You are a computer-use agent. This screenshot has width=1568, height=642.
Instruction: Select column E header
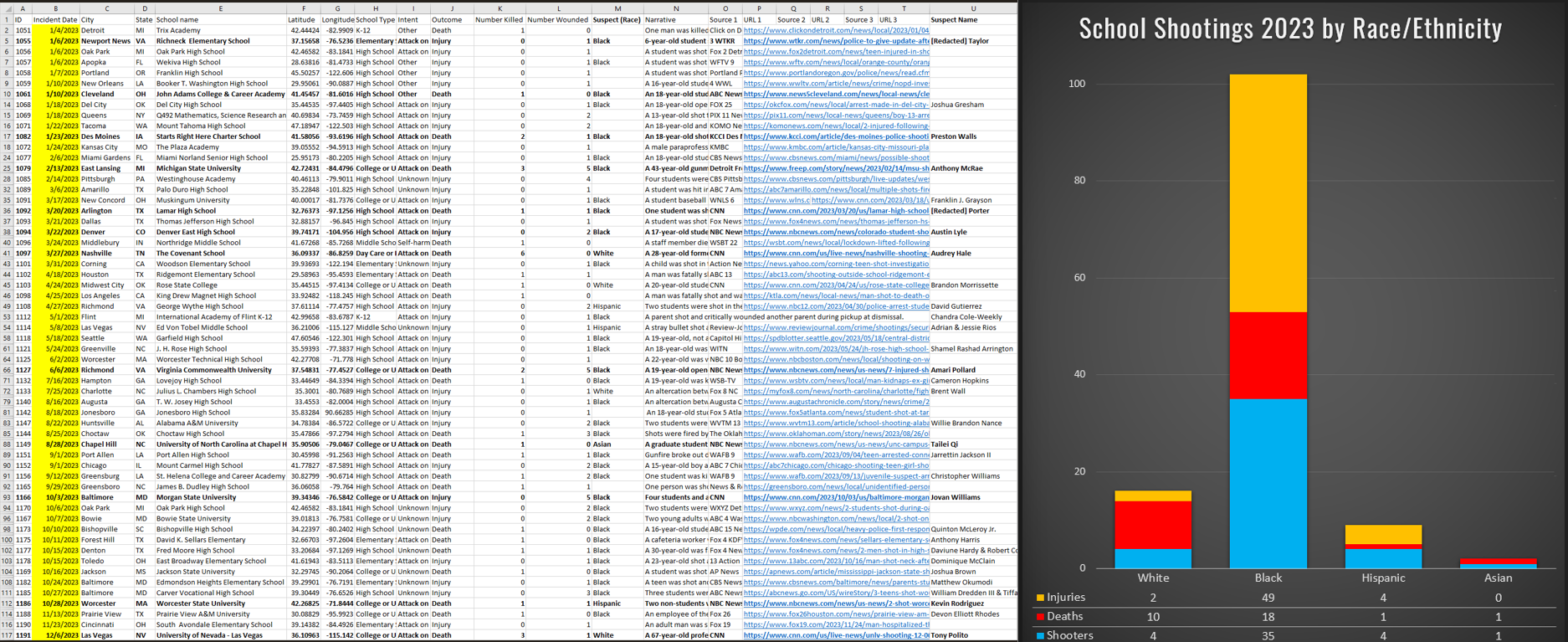tap(220, 8)
